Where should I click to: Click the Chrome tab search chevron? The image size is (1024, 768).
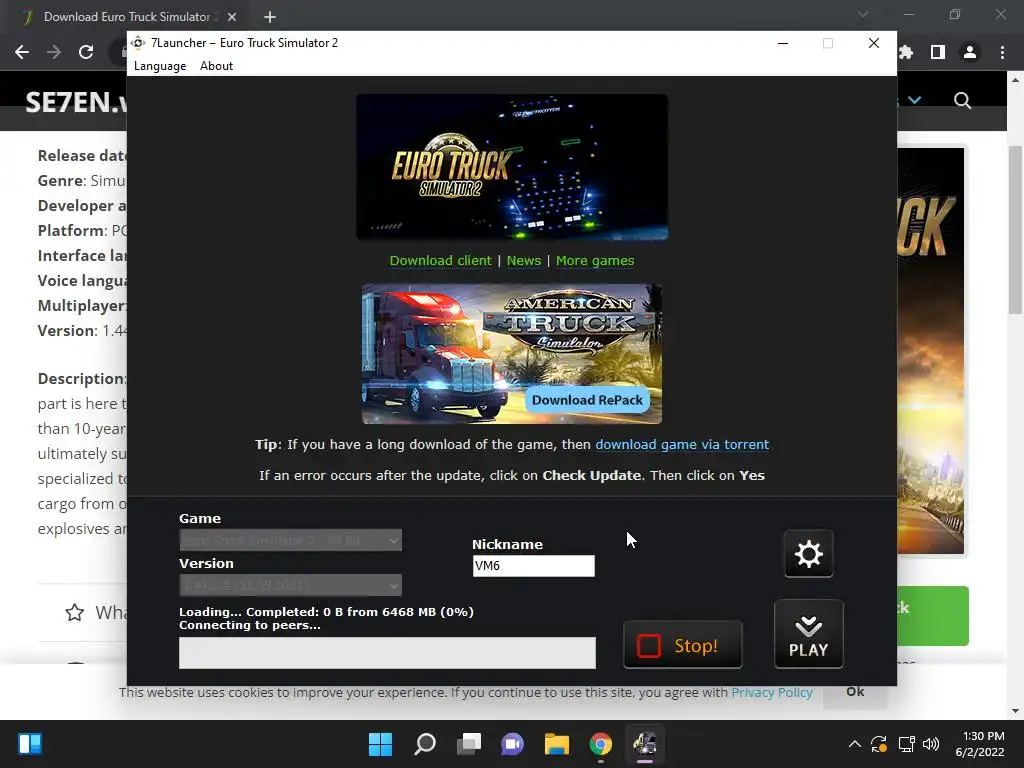[x=863, y=14]
